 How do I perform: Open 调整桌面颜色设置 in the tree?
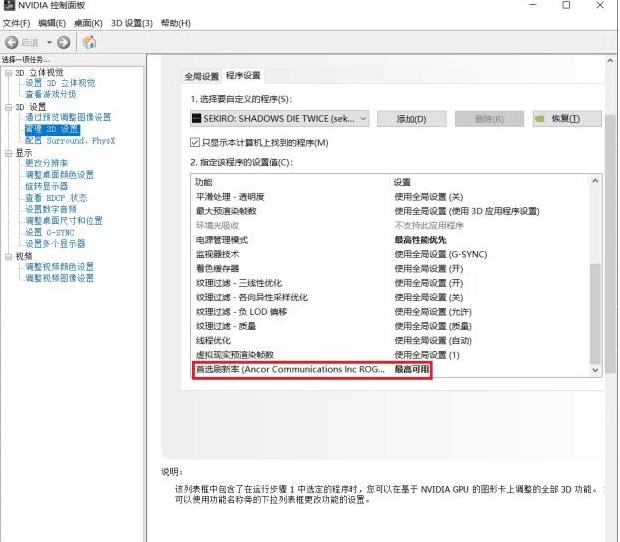click(59, 175)
